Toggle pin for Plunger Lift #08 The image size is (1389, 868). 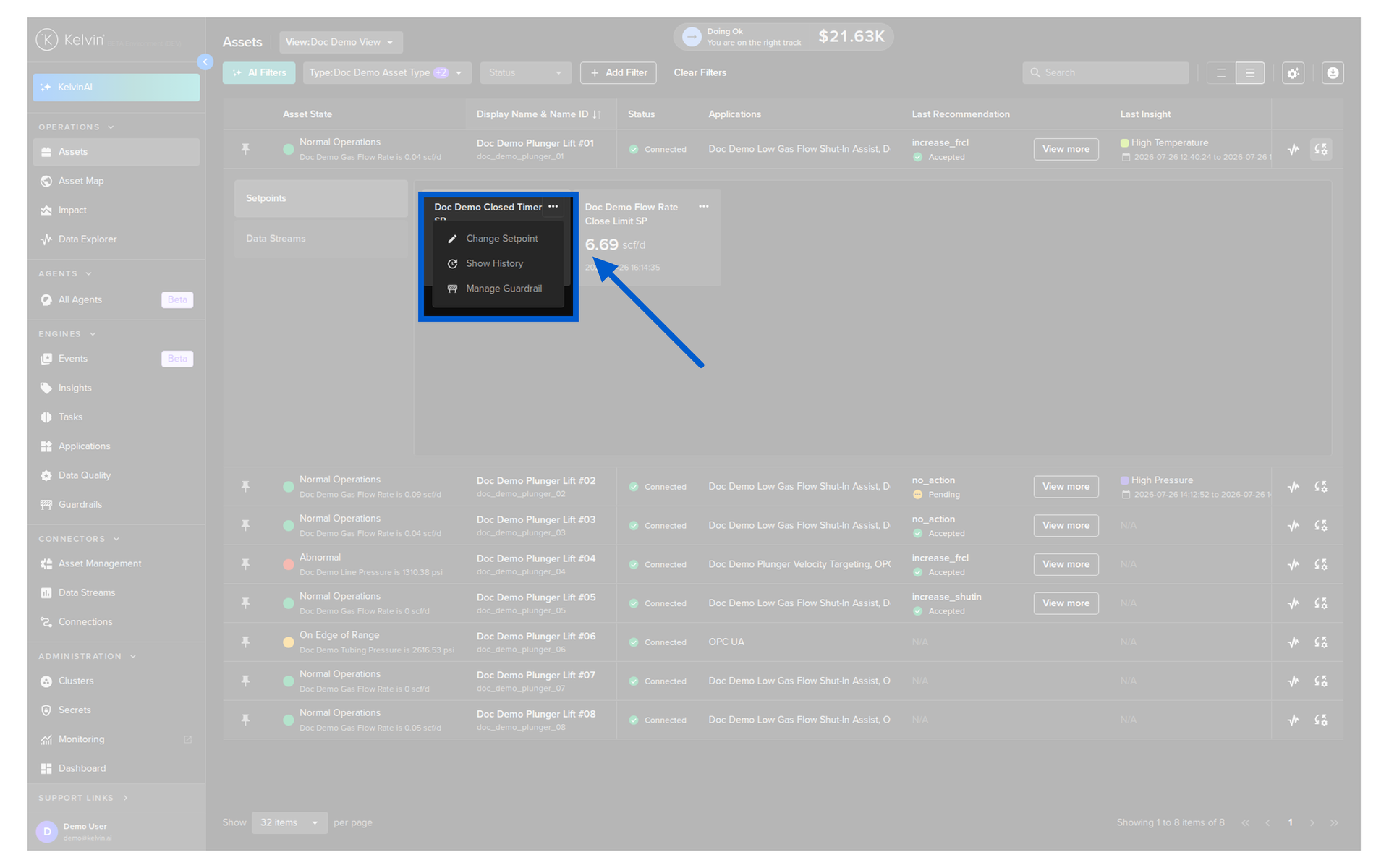click(x=245, y=720)
